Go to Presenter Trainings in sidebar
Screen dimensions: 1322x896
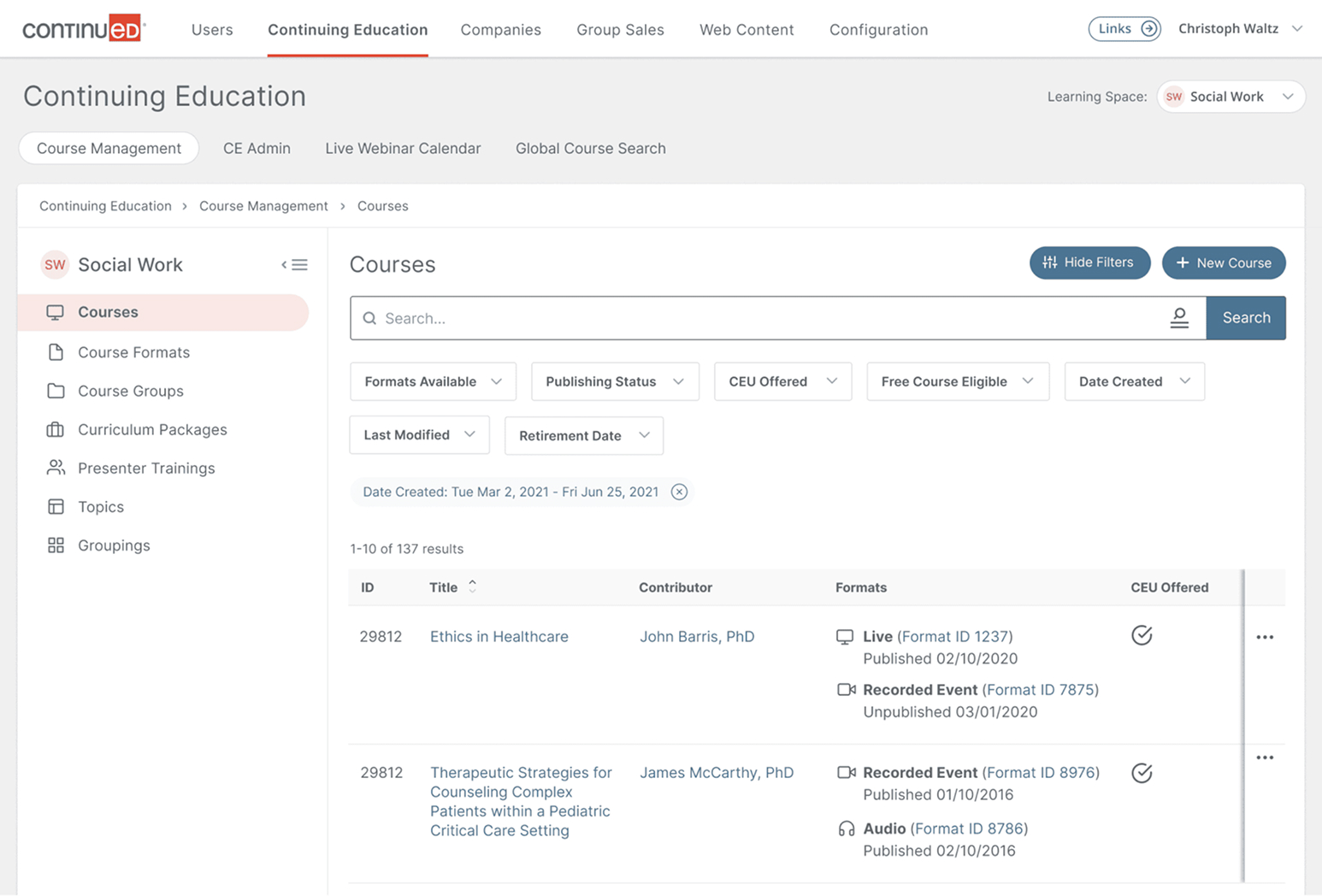pos(145,468)
